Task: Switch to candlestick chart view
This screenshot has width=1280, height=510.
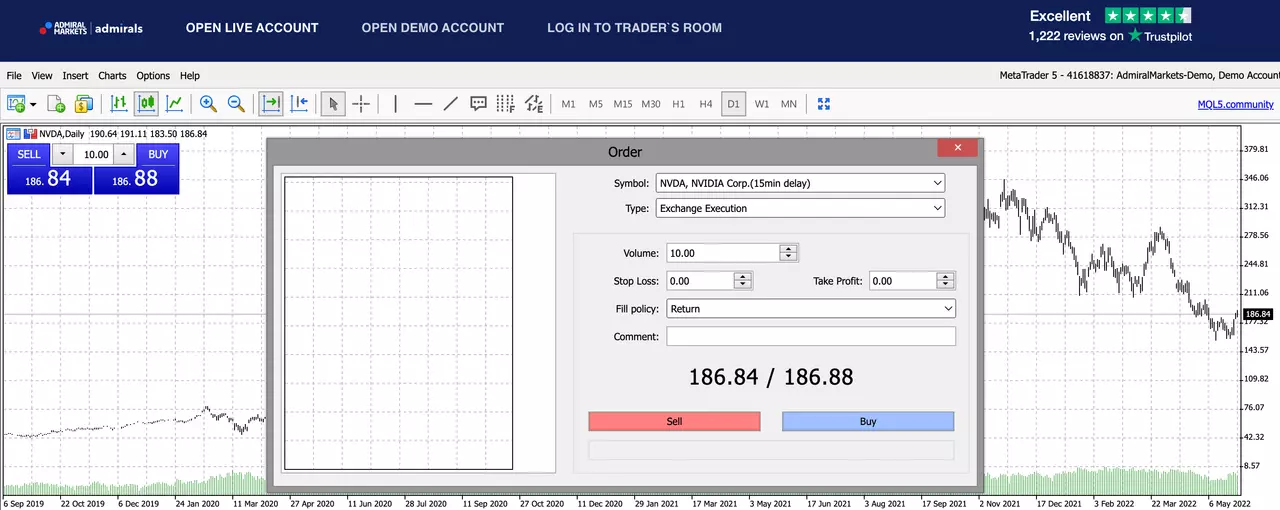Action: pyautogui.click(x=147, y=103)
